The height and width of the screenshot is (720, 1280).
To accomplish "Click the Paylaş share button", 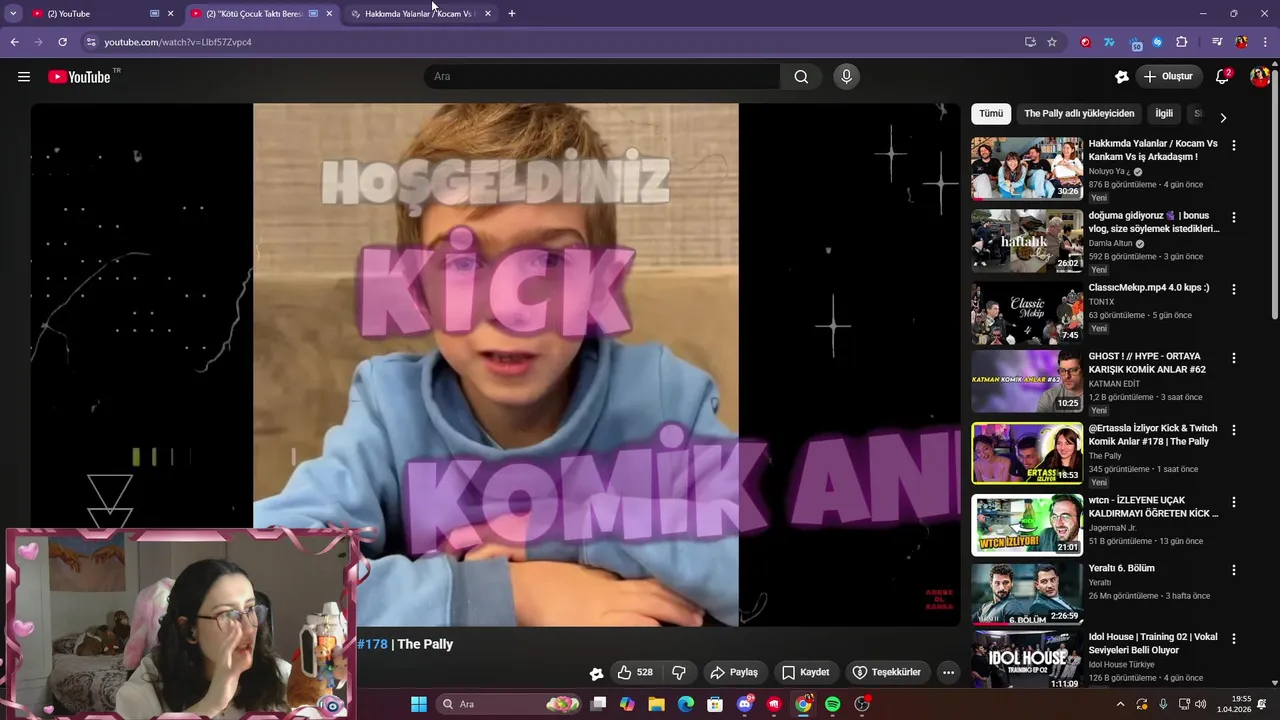I will pyautogui.click(x=734, y=673).
